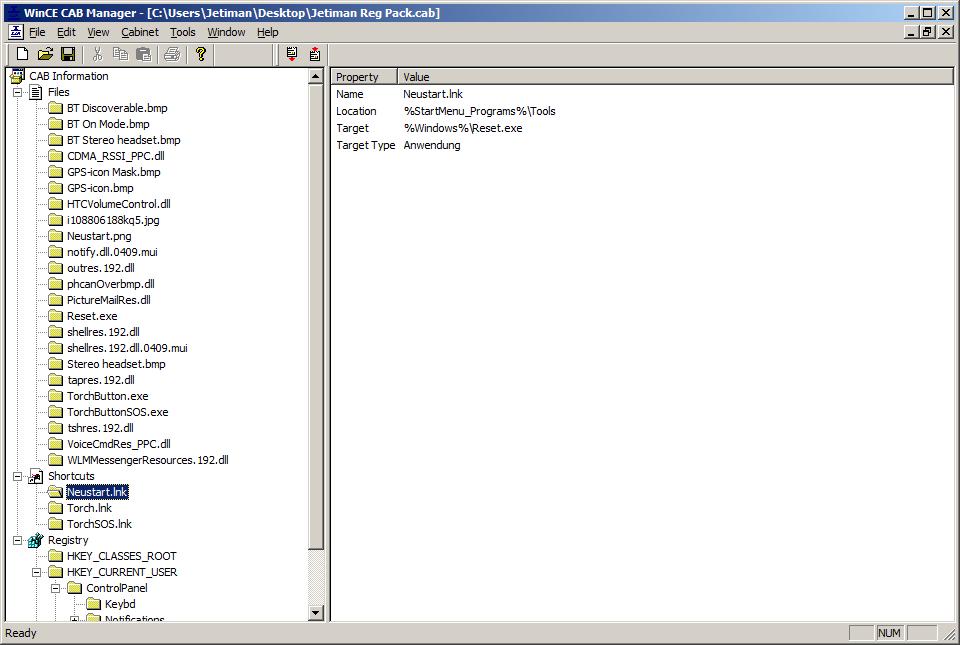Open the Cabinet menu
The image size is (960, 645).
tap(140, 32)
